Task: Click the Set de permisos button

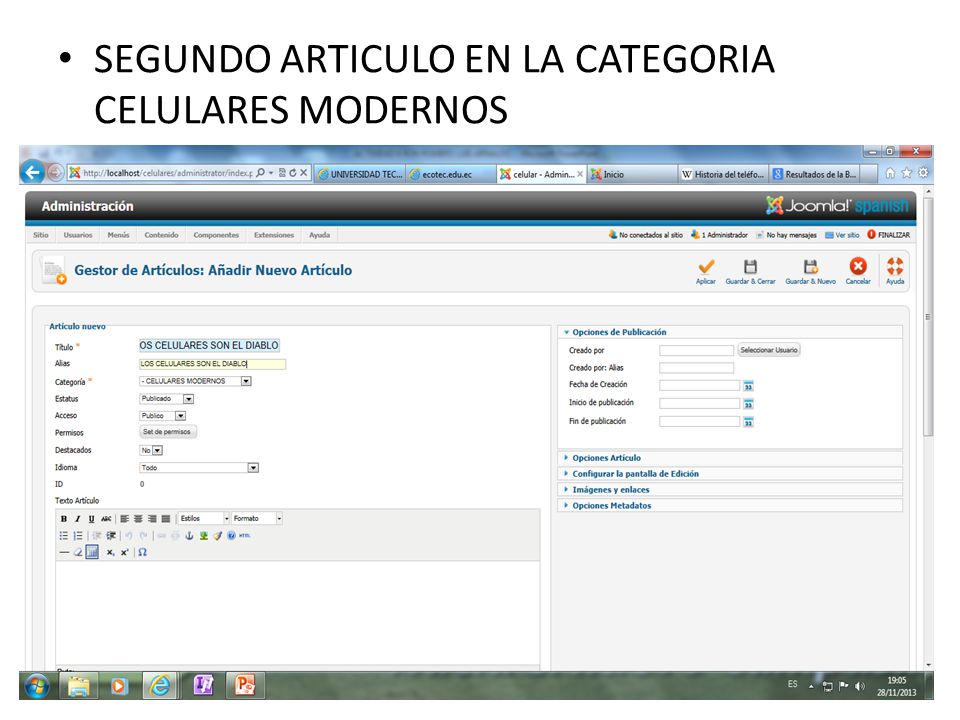Action: (167, 432)
